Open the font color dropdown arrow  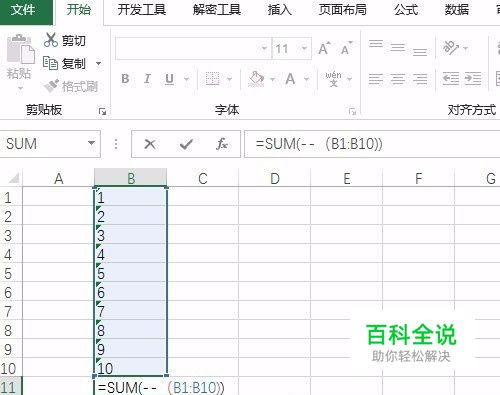click(x=306, y=79)
